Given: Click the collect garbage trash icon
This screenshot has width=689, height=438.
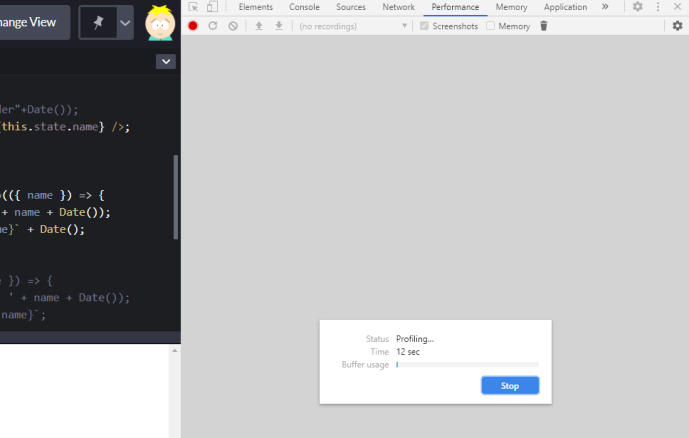Looking at the screenshot, I should (x=544, y=26).
